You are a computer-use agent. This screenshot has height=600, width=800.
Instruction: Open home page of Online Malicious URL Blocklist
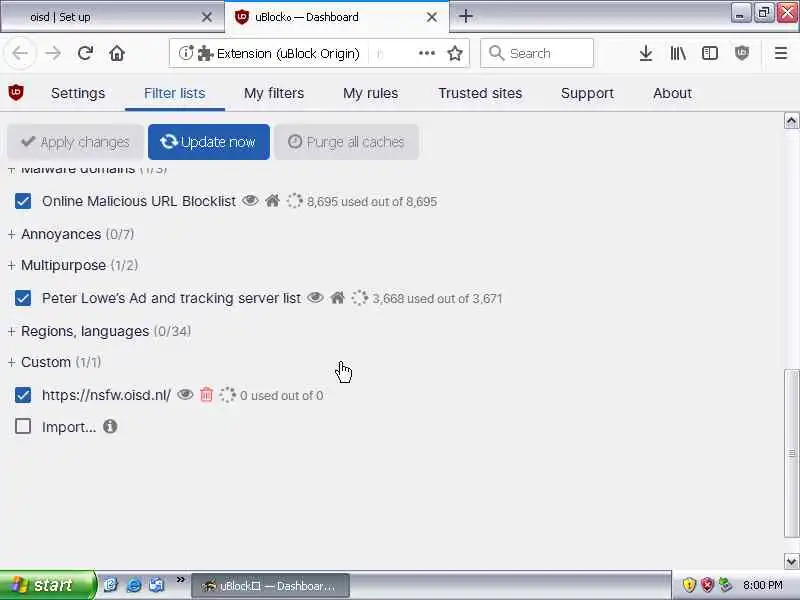pos(272,201)
